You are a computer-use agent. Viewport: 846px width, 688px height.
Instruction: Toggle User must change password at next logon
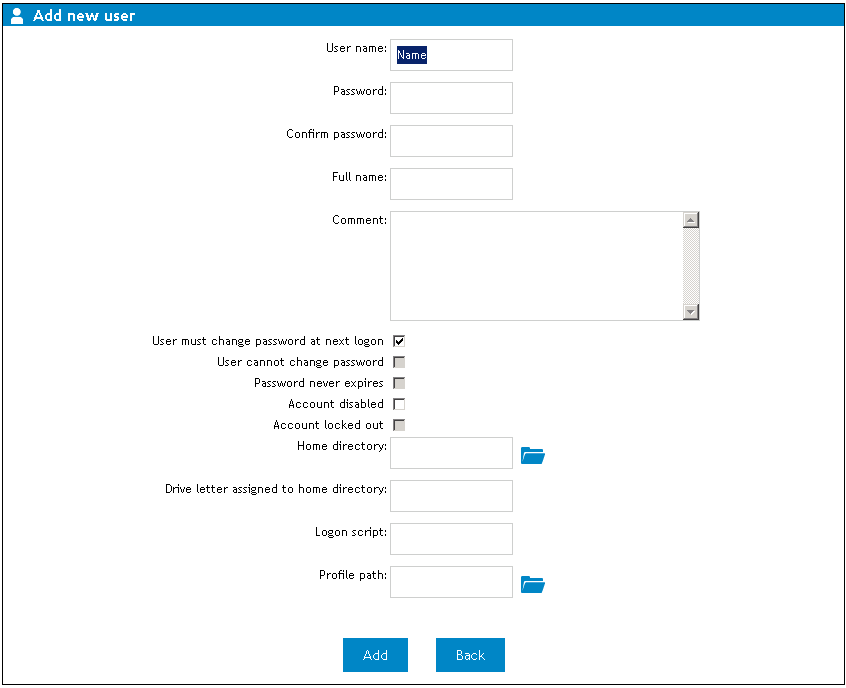(399, 341)
